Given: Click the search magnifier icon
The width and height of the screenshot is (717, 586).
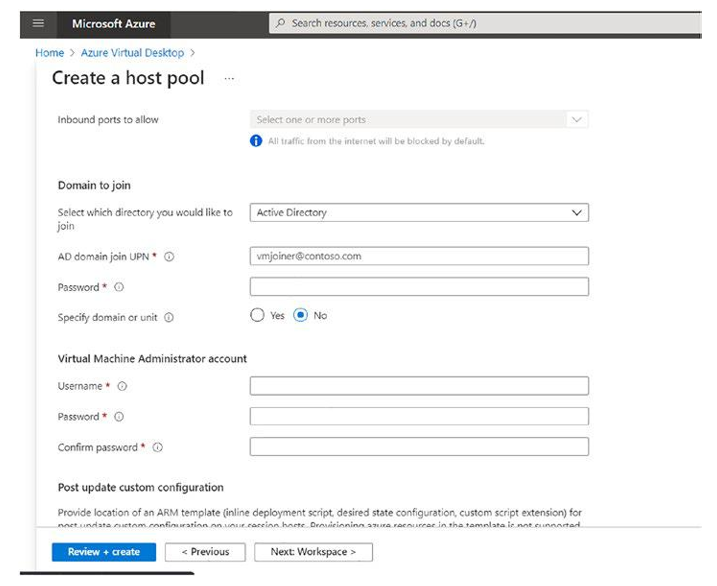Looking at the screenshot, I should point(281,23).
